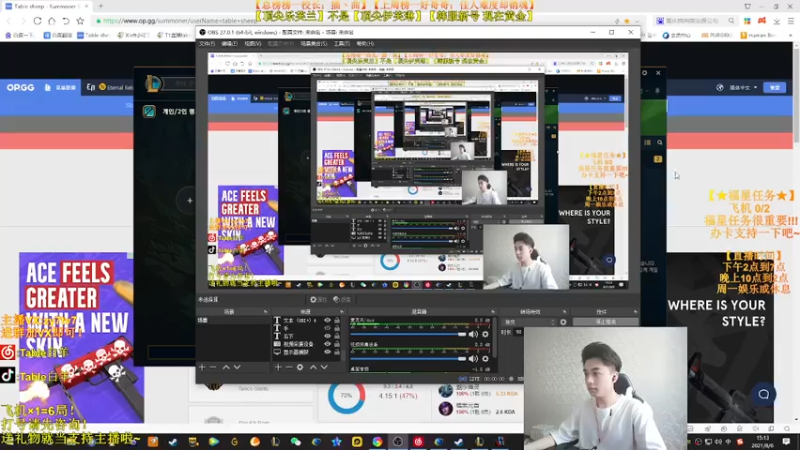
Task: Lock the 显示器捕获 source
Action: coord(337,352)
